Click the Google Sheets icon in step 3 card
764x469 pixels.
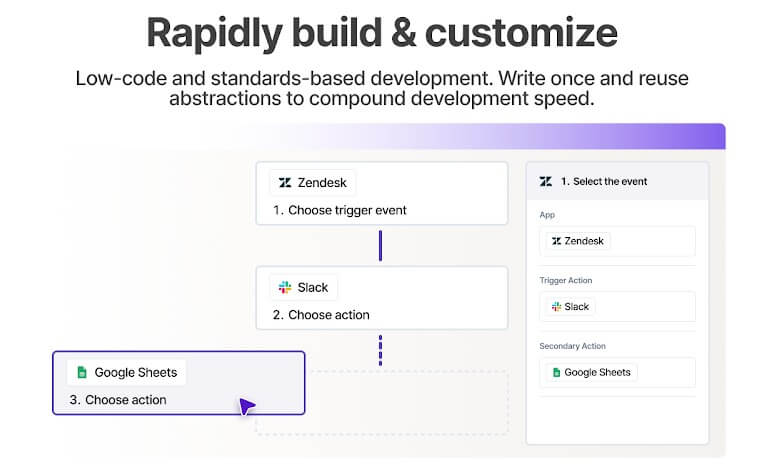click(82, 373)
